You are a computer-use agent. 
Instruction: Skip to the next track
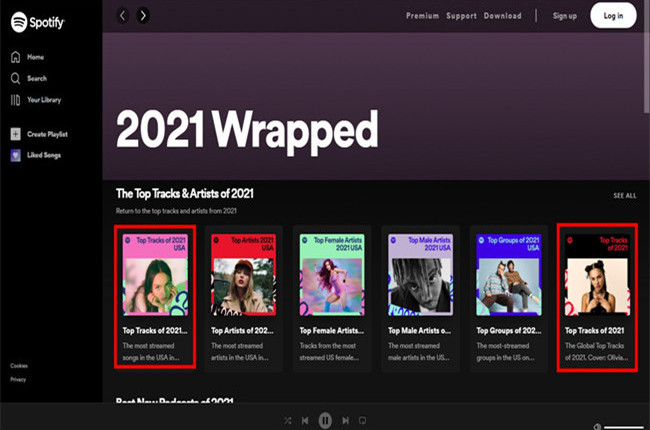345,420
